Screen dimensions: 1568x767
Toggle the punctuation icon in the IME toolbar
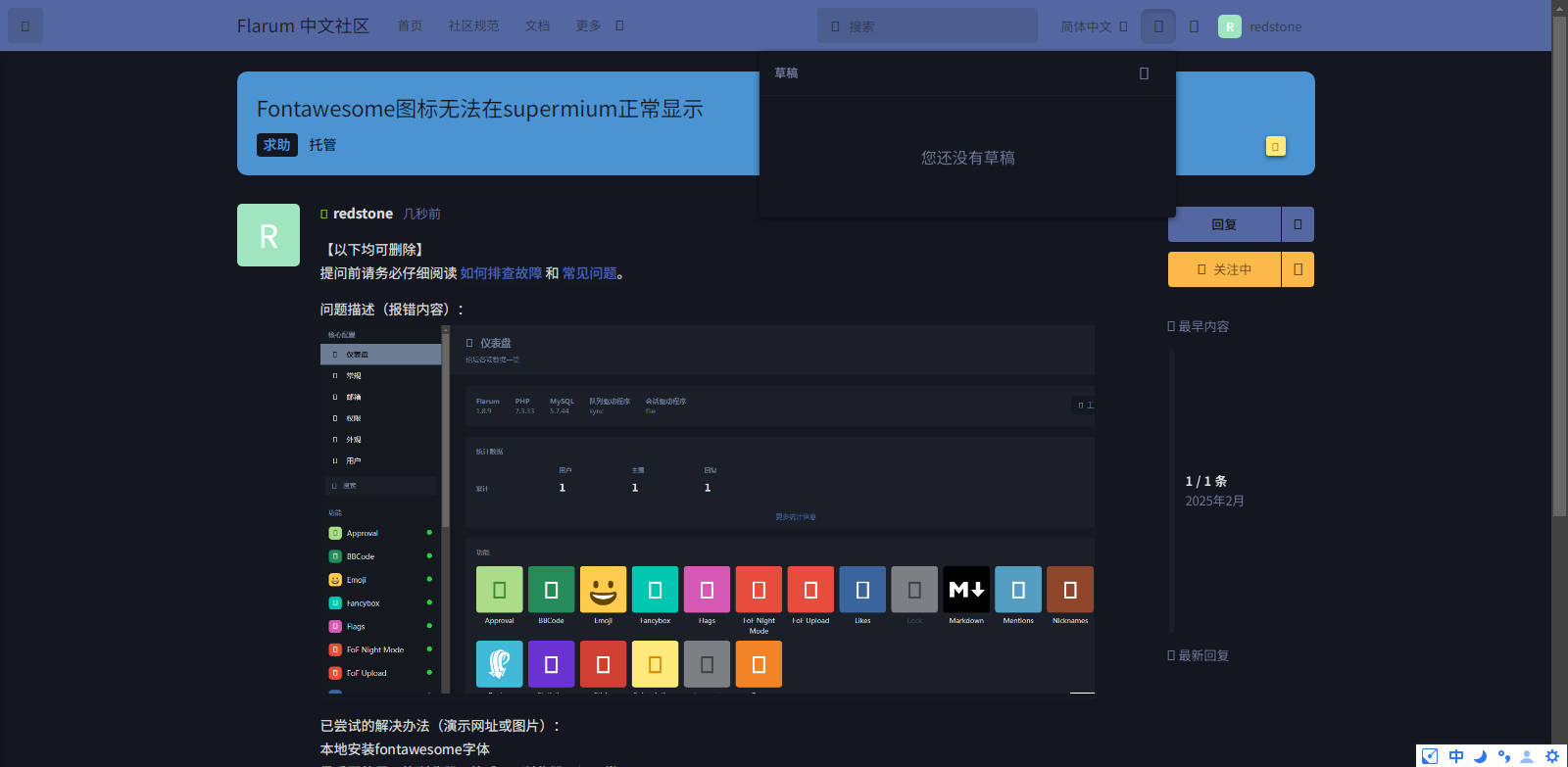tap(1503, 756)
